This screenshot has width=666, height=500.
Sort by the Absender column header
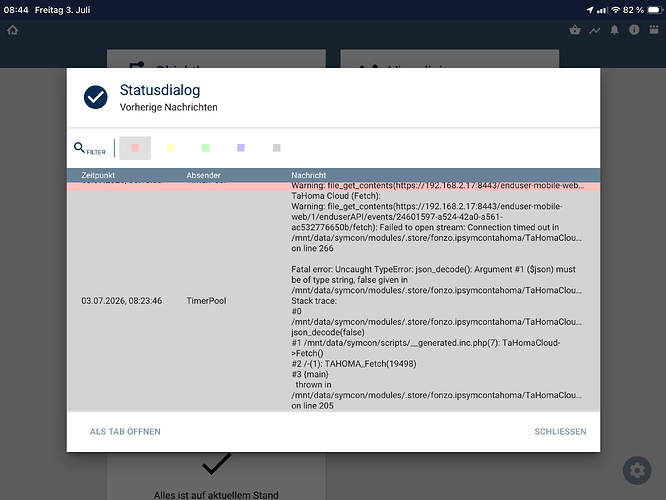203,175
